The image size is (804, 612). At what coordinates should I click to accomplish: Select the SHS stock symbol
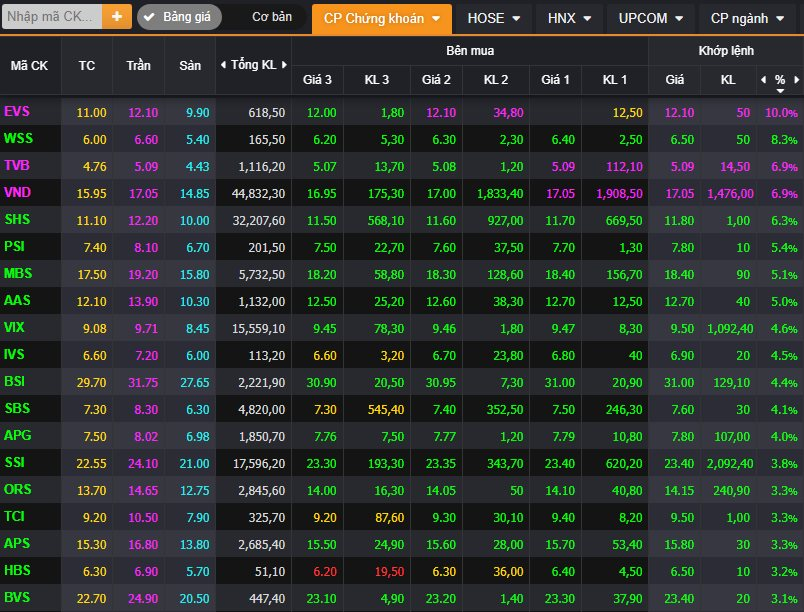point(17,219)
